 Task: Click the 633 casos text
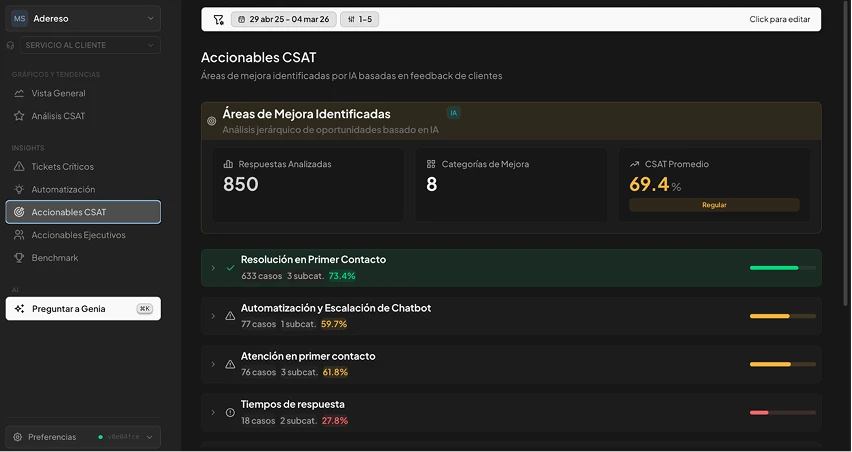coord(261,276)
